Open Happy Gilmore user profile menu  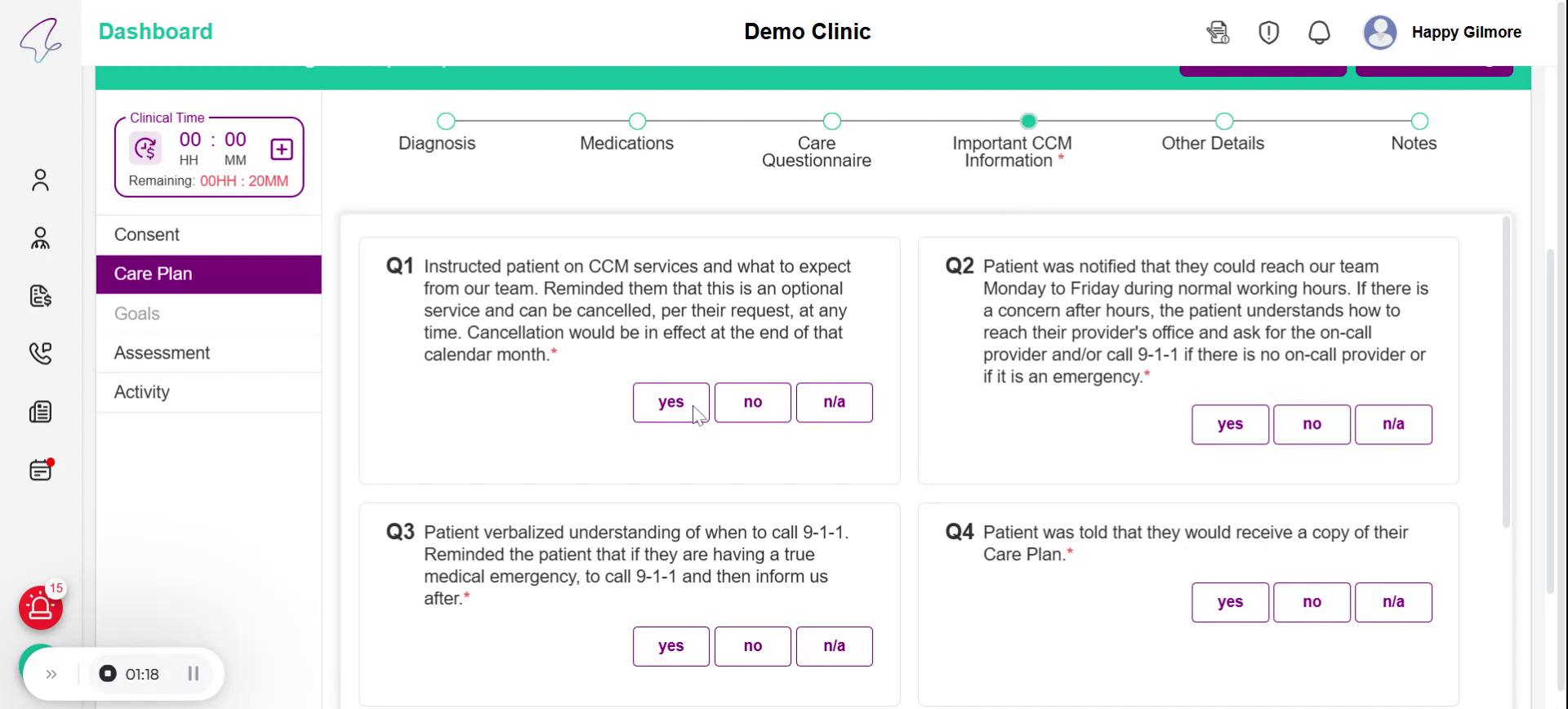(x=1443, y=33)
